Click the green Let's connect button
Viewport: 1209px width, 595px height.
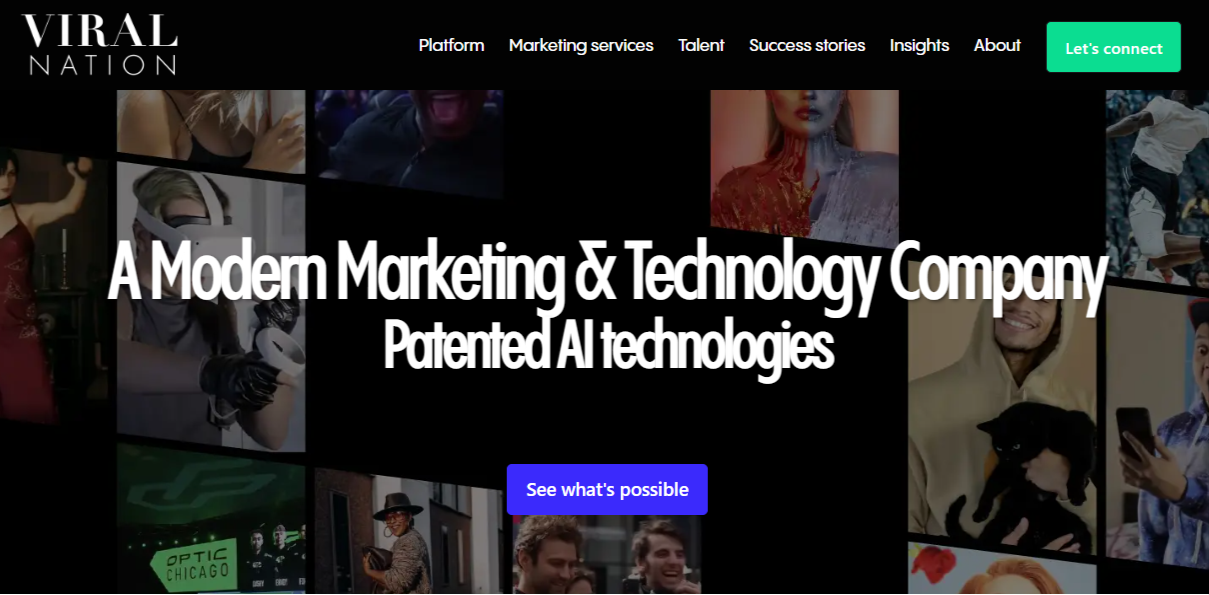point(1113,47)
